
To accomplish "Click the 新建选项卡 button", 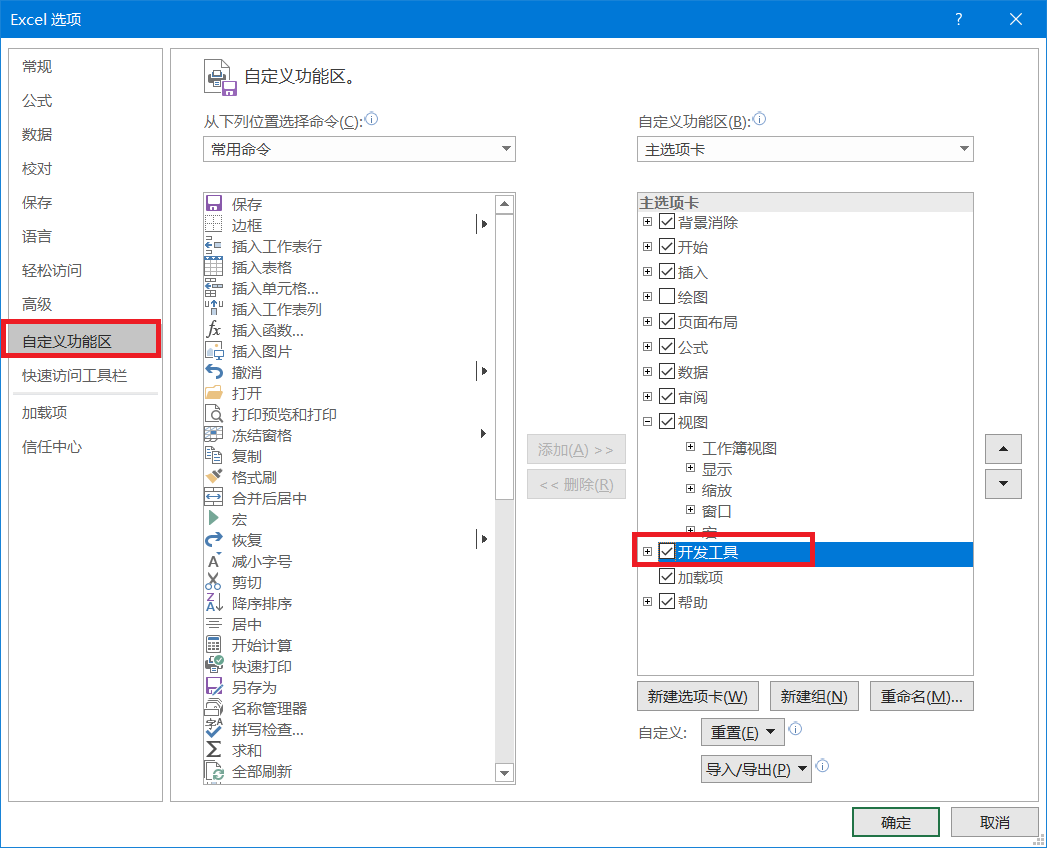I will [x=697, y=696].
